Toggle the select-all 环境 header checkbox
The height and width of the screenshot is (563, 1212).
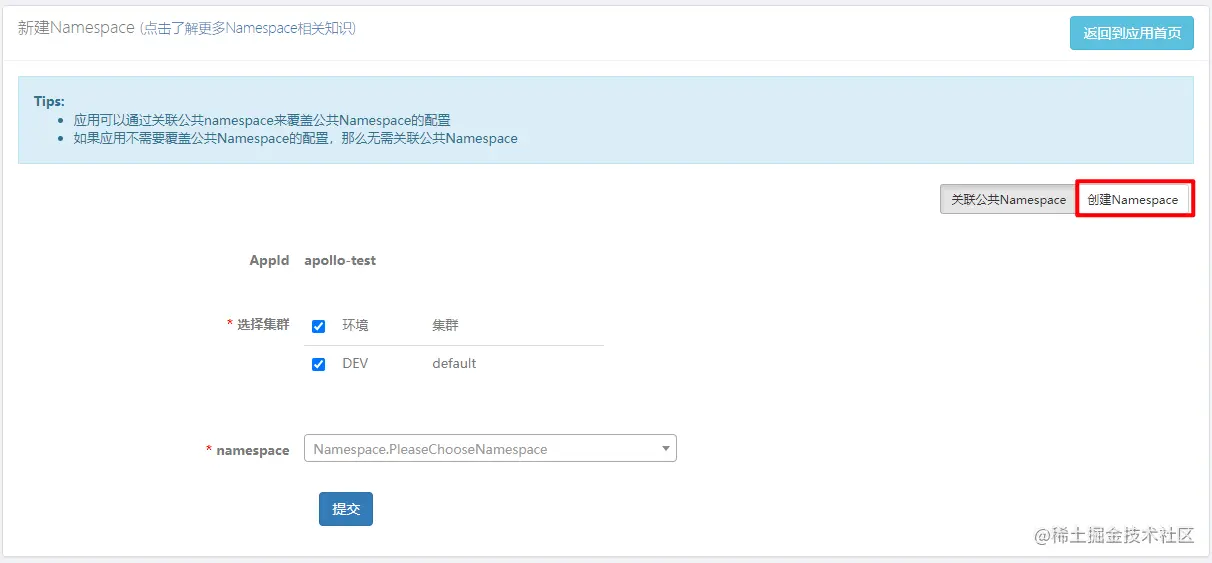(x=318, y=326)
